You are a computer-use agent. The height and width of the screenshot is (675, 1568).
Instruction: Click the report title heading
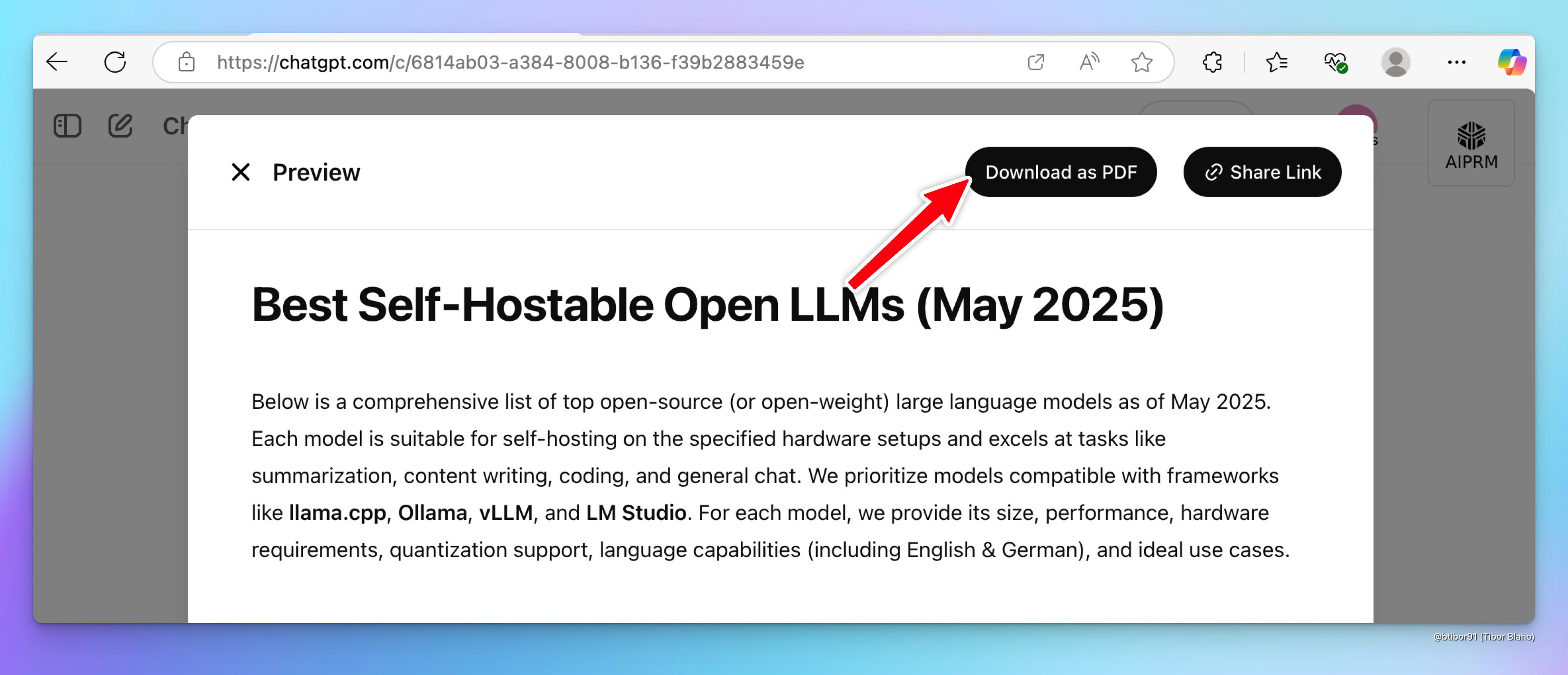coord(707,304)
